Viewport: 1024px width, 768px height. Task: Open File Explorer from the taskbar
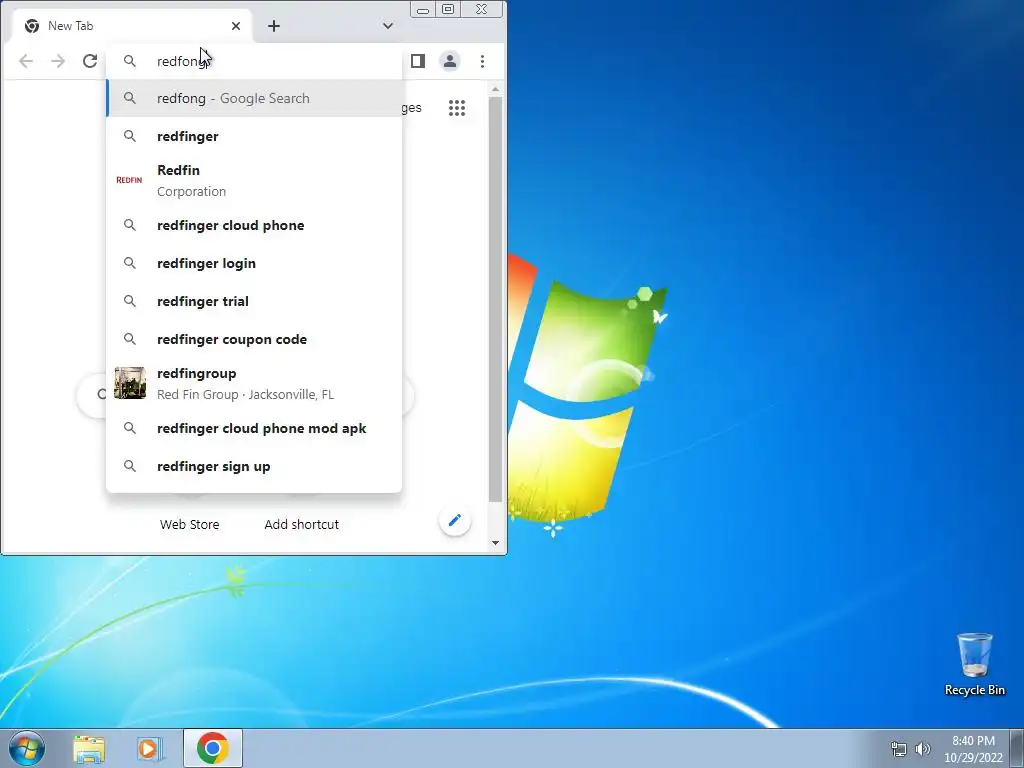pos(89,749)
